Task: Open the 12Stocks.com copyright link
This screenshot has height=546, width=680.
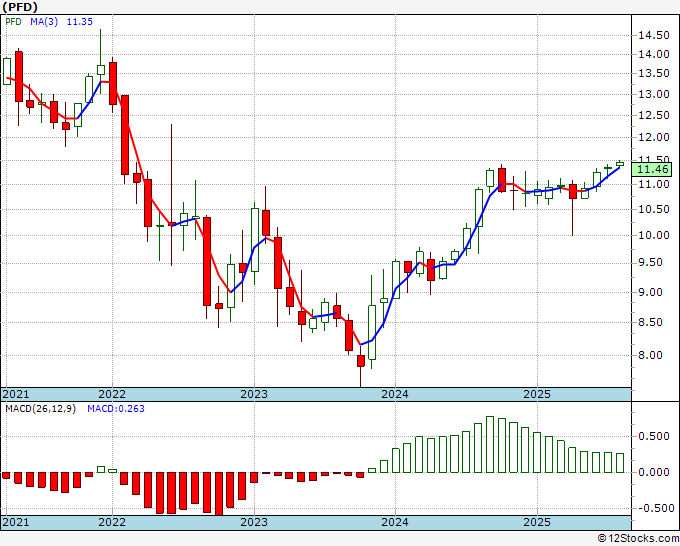Action: (638, 539)
